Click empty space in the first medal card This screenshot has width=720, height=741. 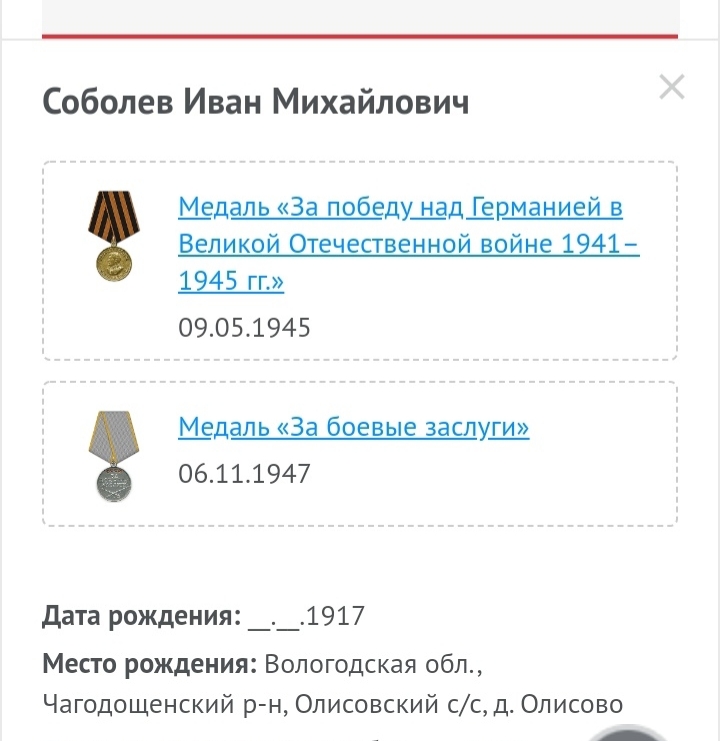(491, 328)
